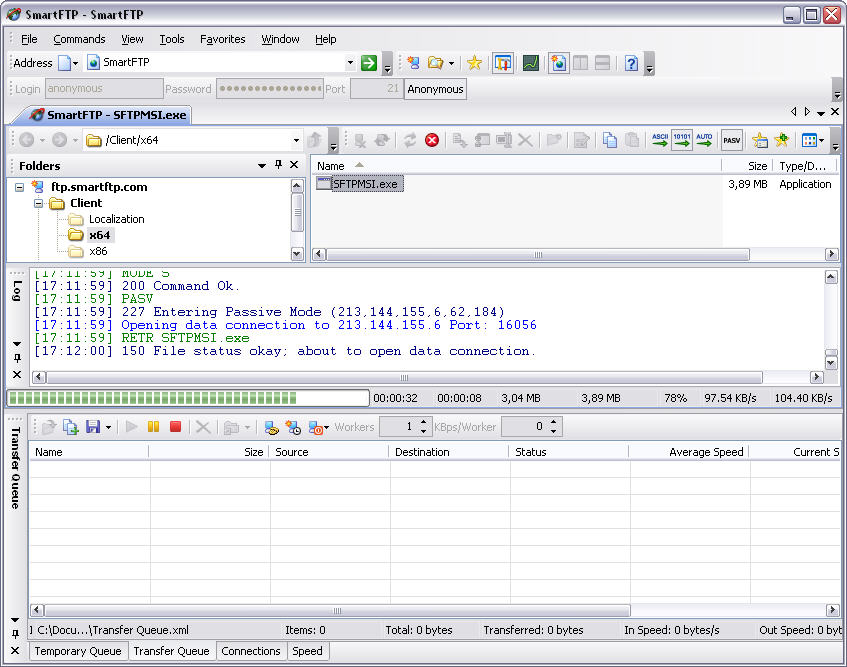Select the SmartFTP - SFTPMSI.exe browser tab
This screenshot has width=847, height=667.
pos(108,115)
